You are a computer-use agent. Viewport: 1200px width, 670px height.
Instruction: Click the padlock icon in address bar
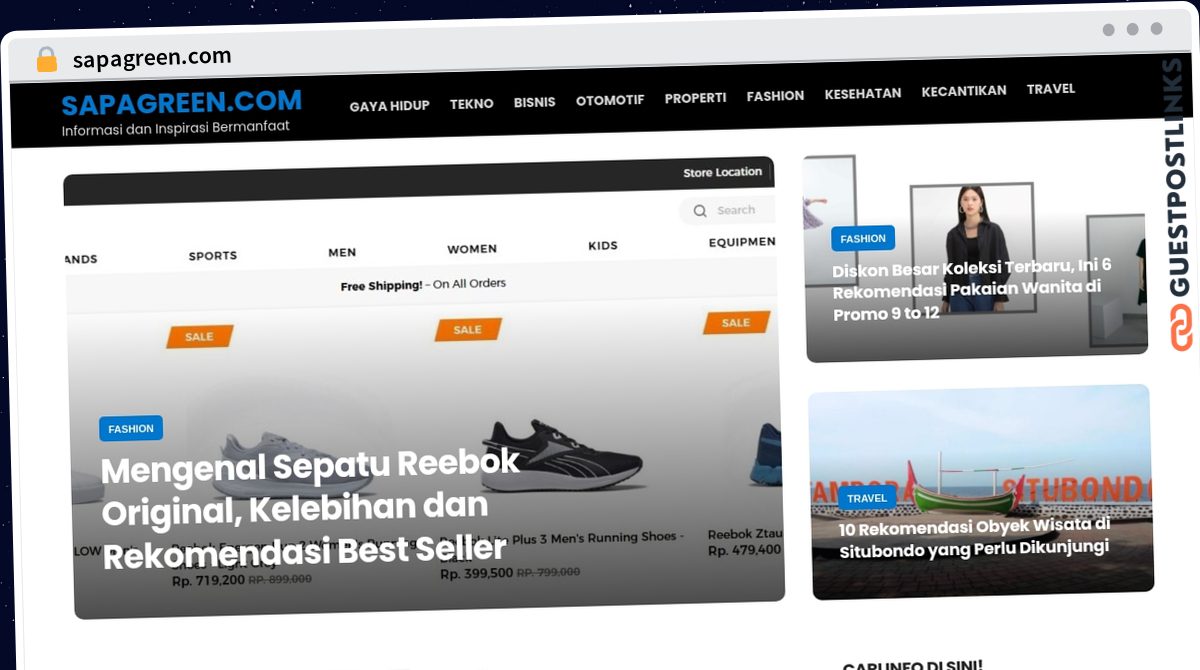pos(46,59)
